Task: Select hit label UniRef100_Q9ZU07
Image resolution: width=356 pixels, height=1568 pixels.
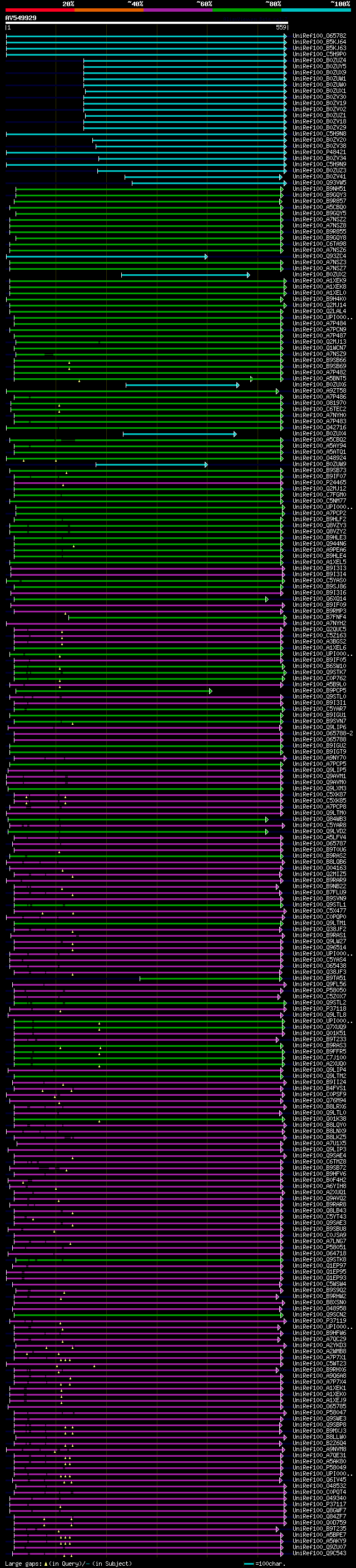Action: click(x=319, y=1547)
